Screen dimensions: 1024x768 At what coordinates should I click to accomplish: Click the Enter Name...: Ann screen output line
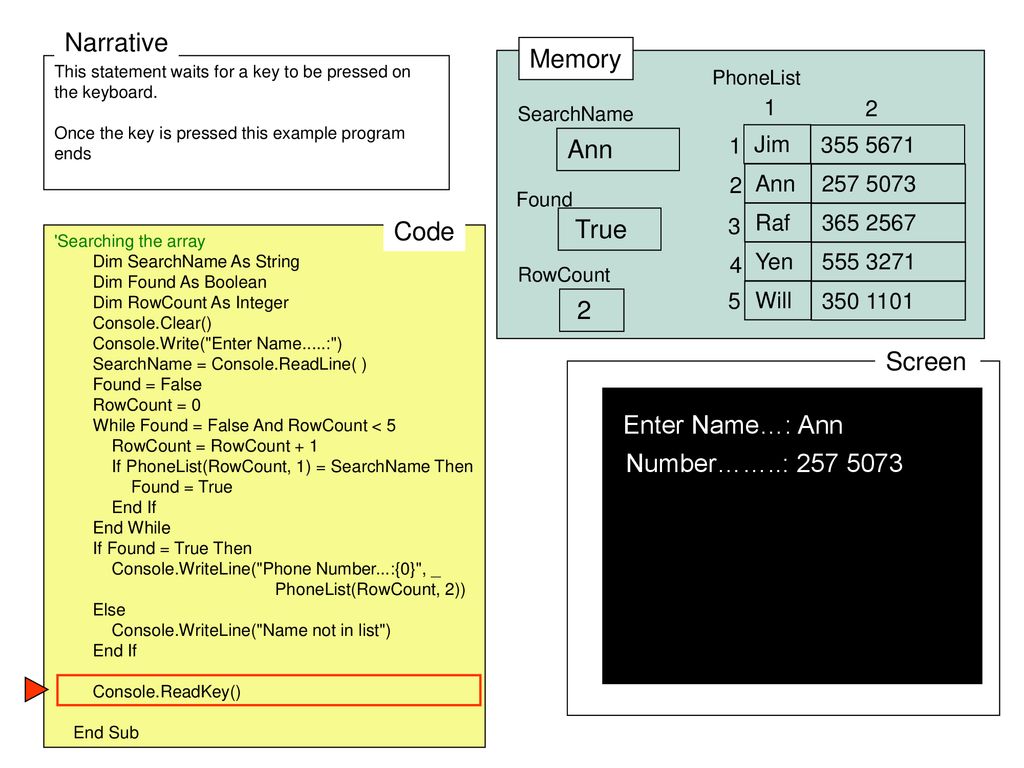click(733, 425)
